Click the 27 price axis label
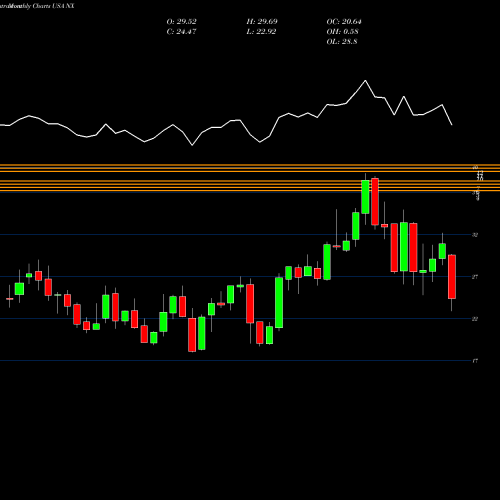The height and width of the screenshot is (500, 500). (x=475, y=277)
